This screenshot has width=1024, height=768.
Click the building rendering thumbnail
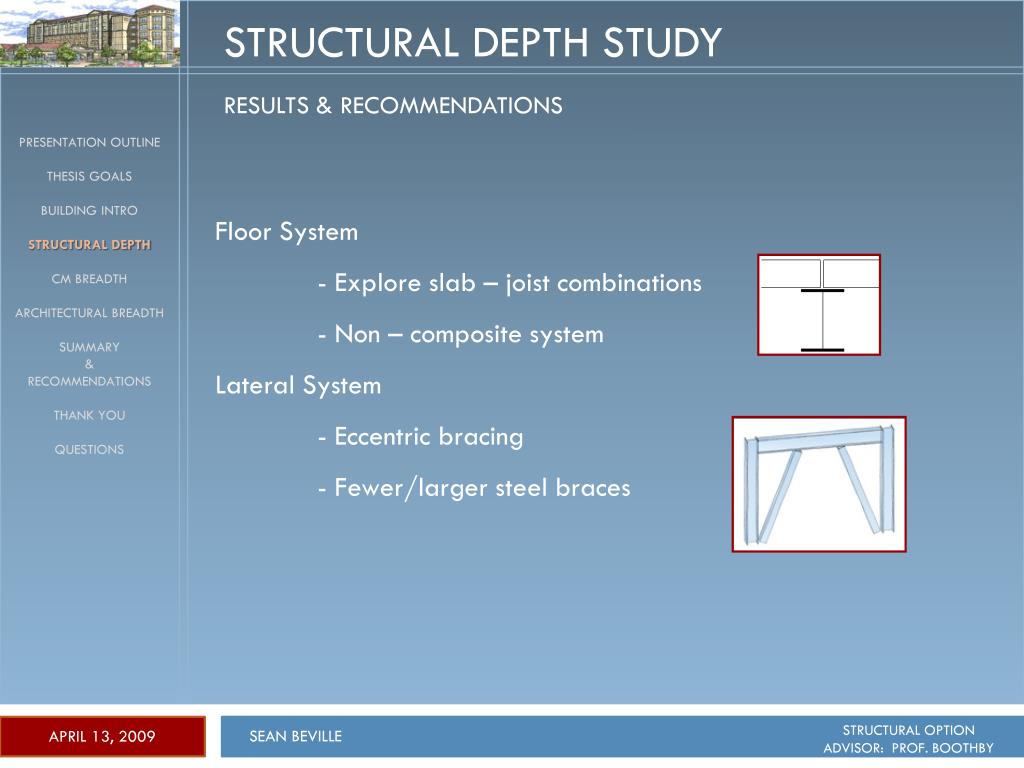(x=89, y=33)
